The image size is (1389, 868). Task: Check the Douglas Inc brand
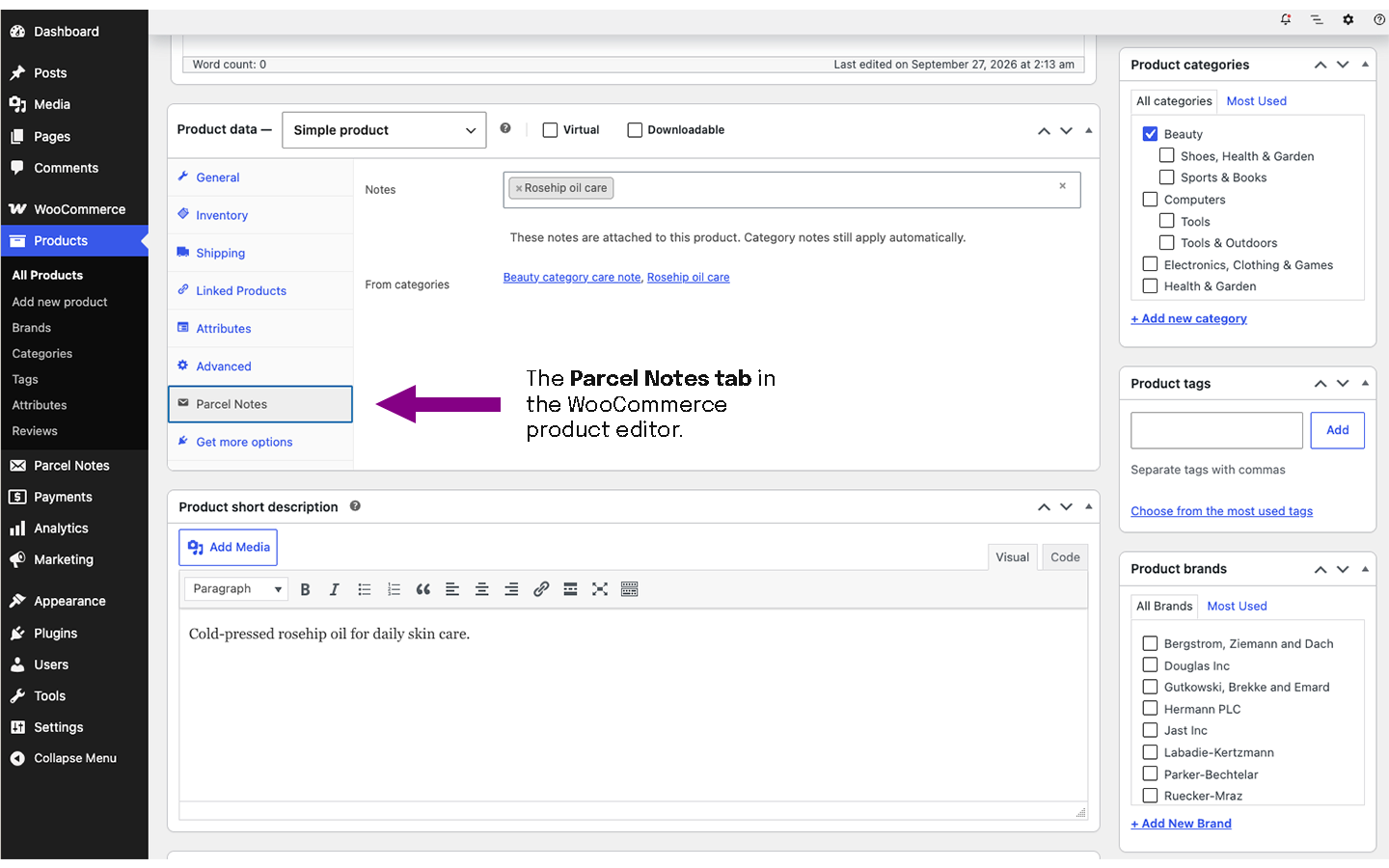(1150, 665)
